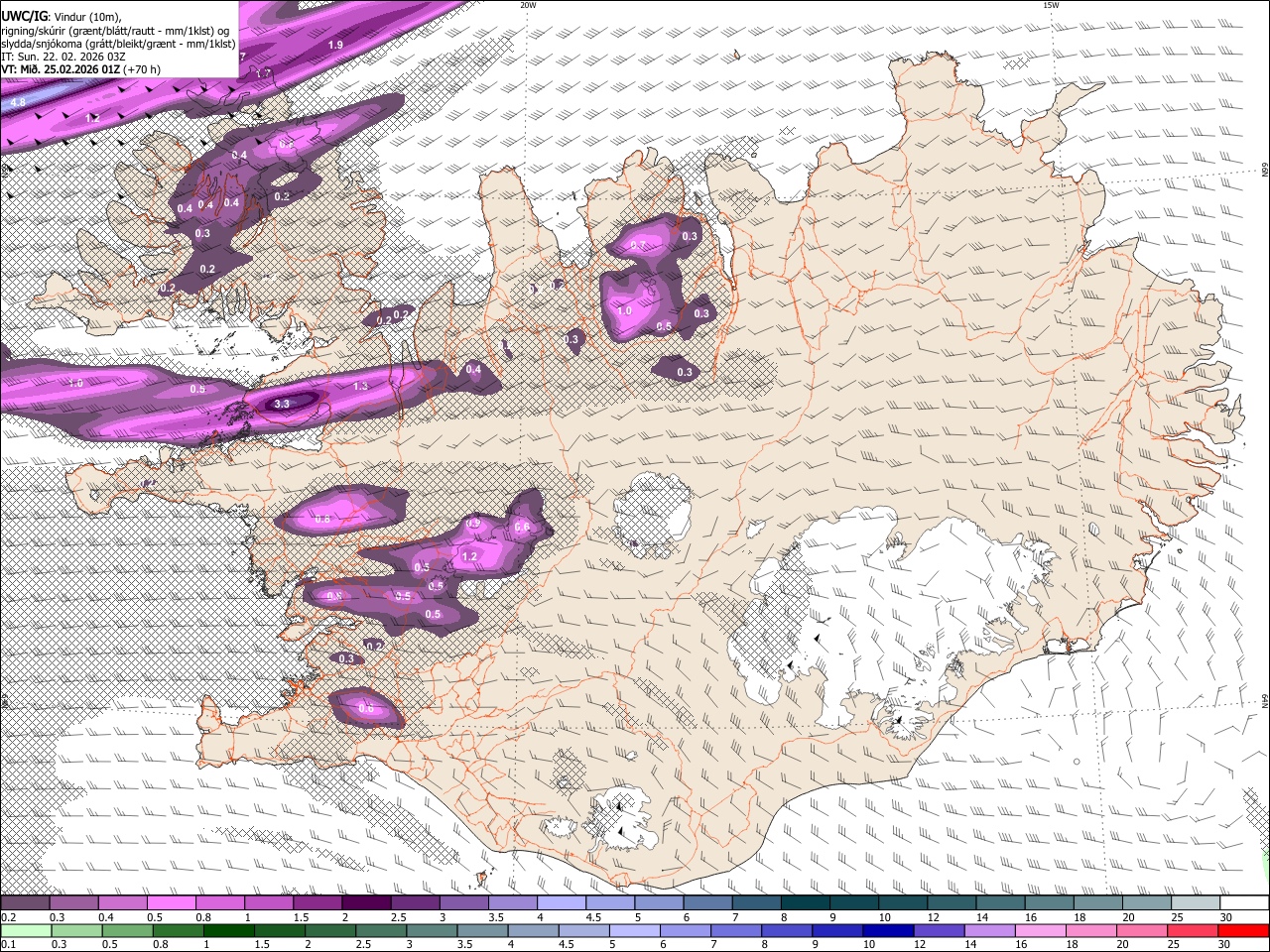Click the "3.3" precipitation value on the map
Viewport: 1270px width, 952px height.
click(x=282, y=404)
